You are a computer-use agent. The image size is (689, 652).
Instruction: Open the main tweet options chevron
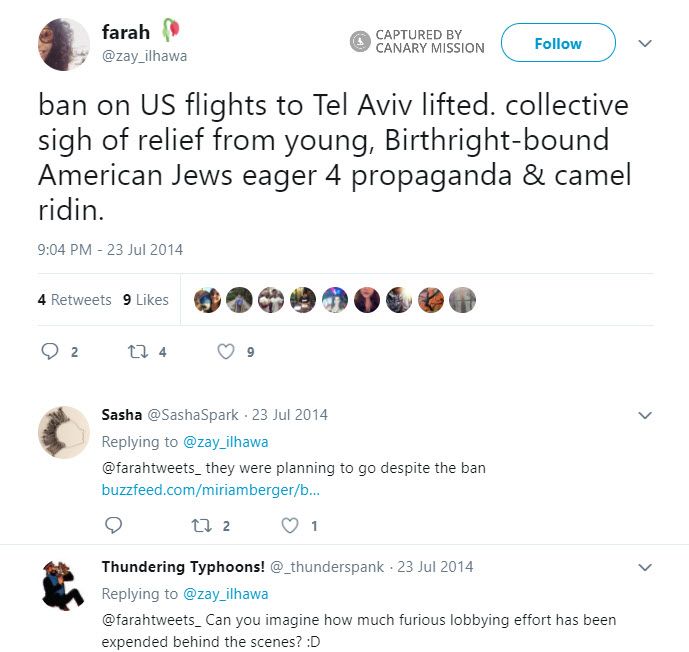[x=645, y=44]
